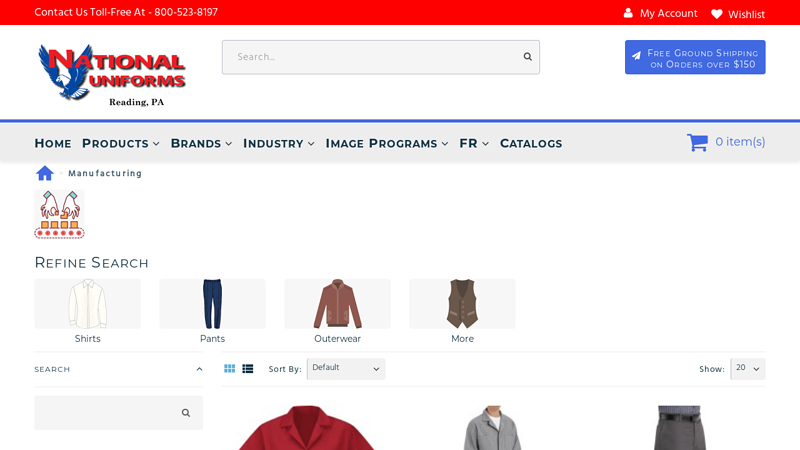The height and width of the screenshot is (450, 800).
Task: Click the My Account link
Action: tap(668, 13)
